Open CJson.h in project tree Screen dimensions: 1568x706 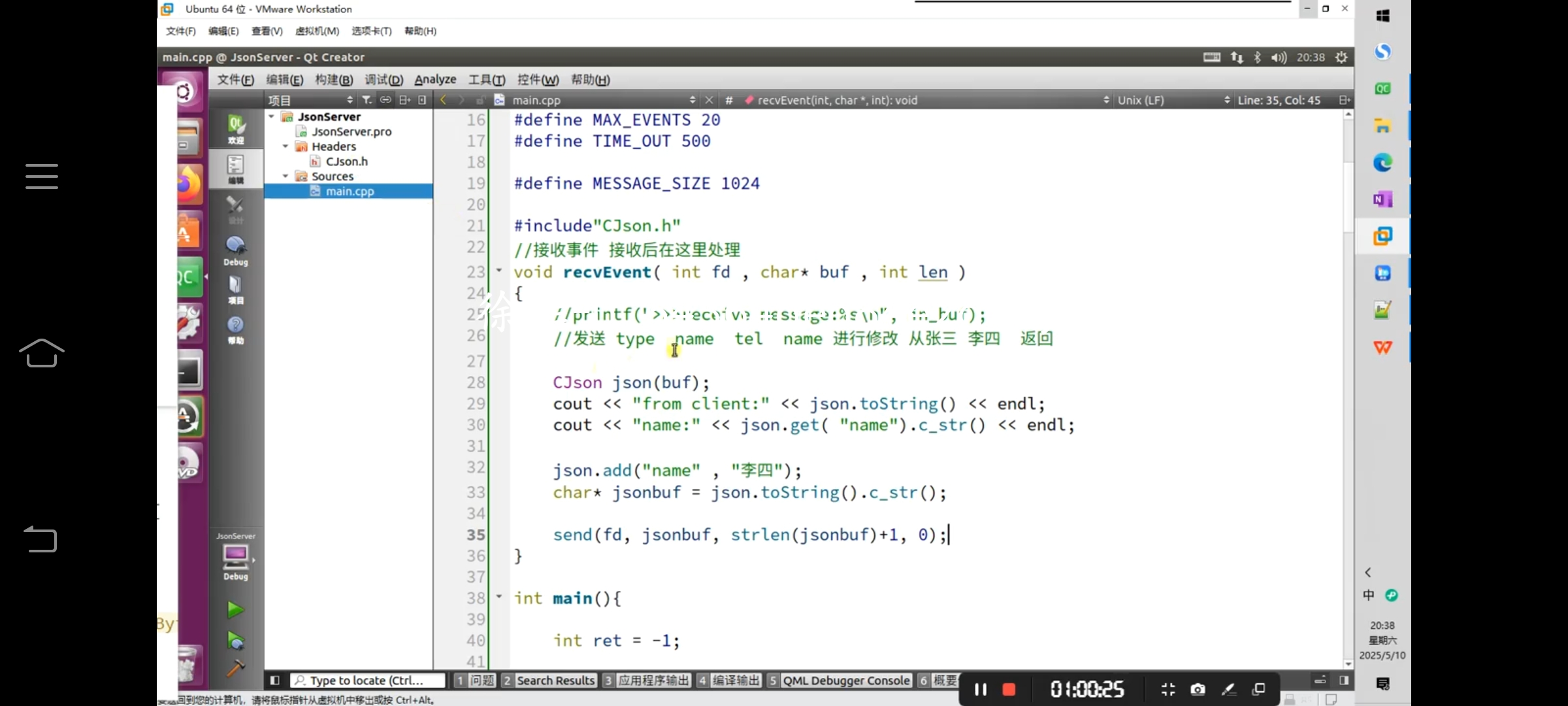(x=346, y=161)
